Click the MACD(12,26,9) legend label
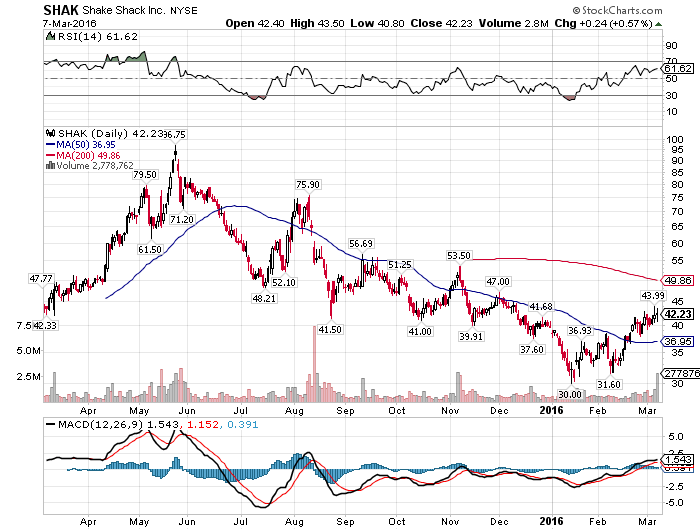 pyautogui.click(x=100, y=424)
